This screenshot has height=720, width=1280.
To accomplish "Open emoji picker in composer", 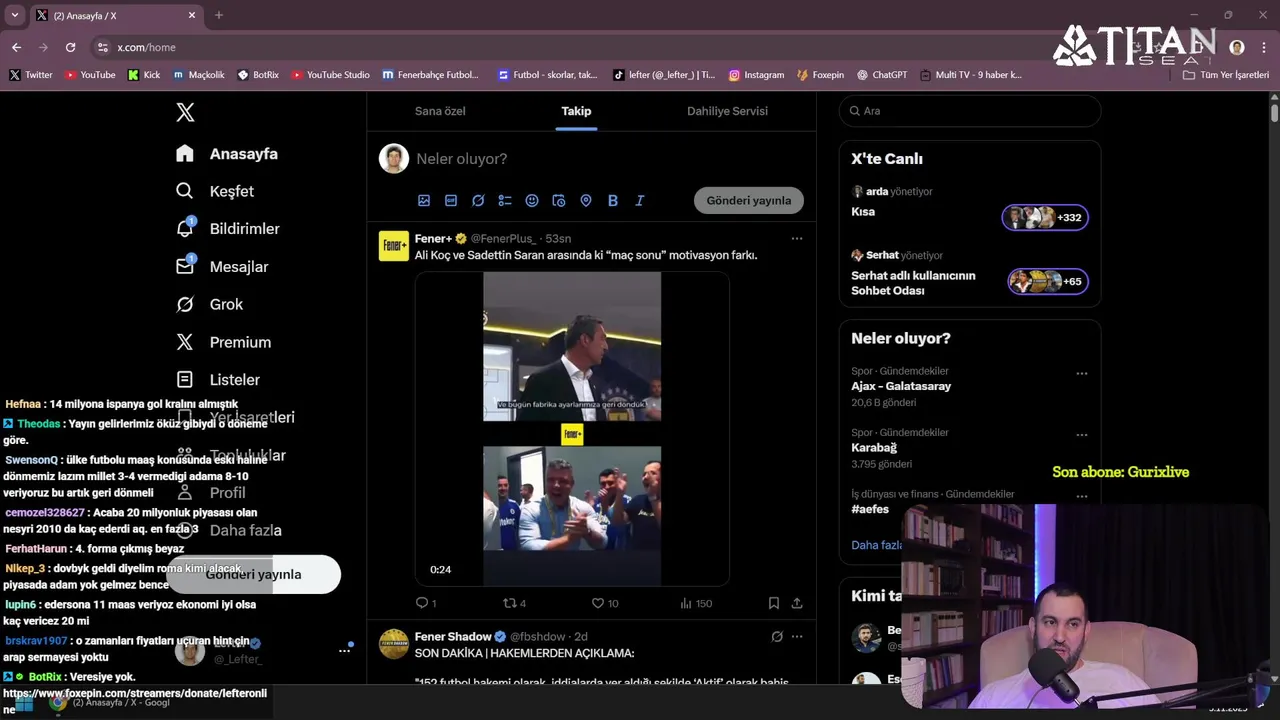I will click(x=532, y=201).
